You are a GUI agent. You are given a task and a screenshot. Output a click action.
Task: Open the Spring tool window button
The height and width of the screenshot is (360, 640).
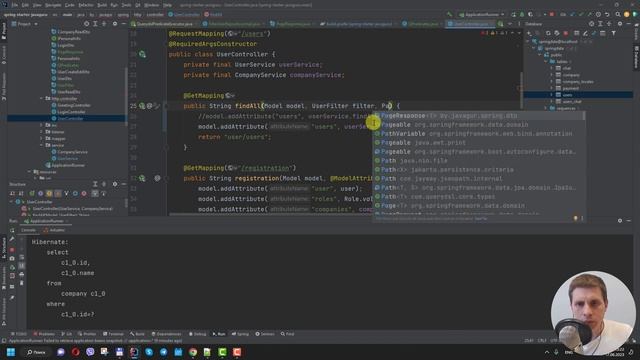240,334
